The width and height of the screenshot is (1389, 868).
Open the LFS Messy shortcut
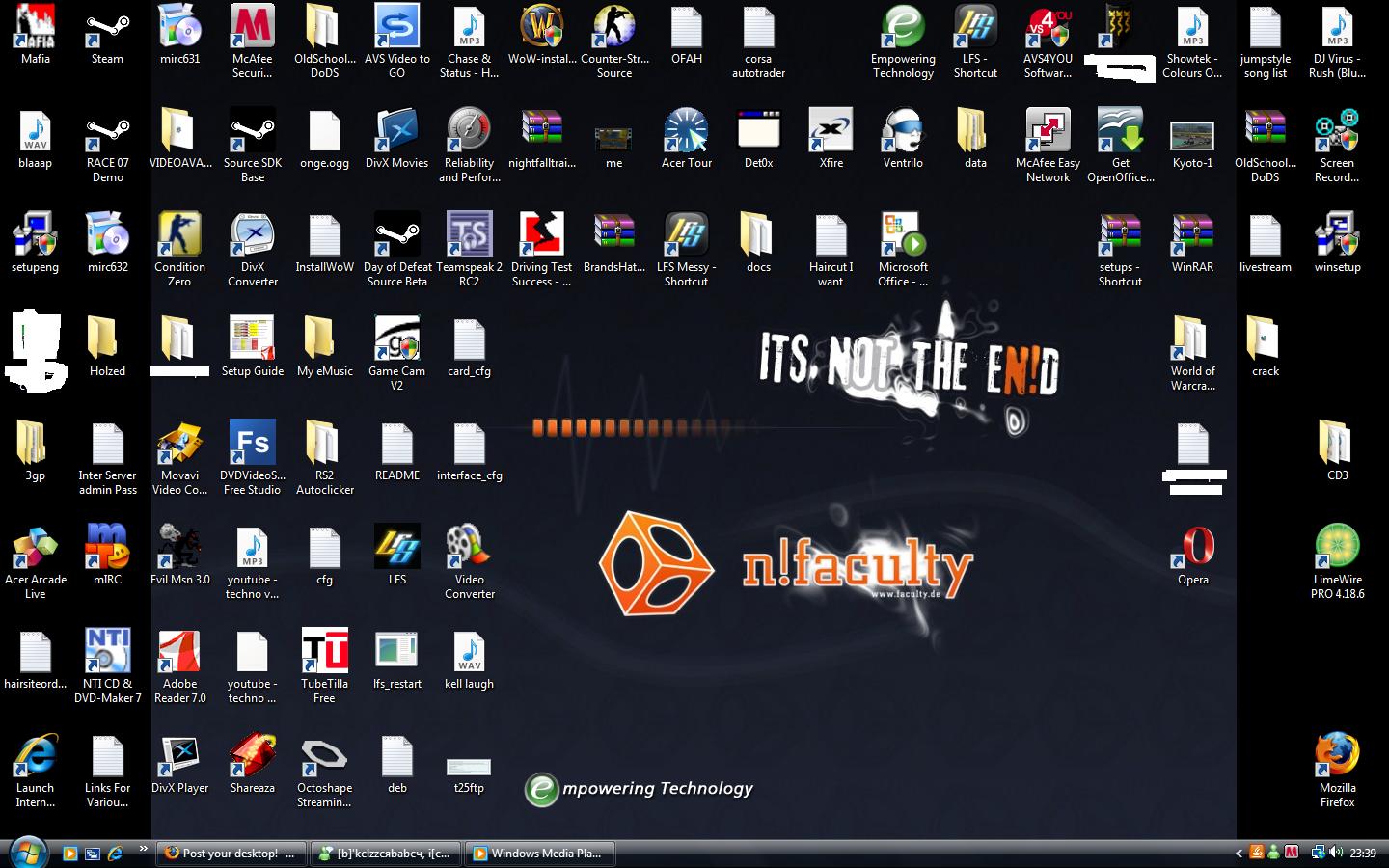[686, 250]
